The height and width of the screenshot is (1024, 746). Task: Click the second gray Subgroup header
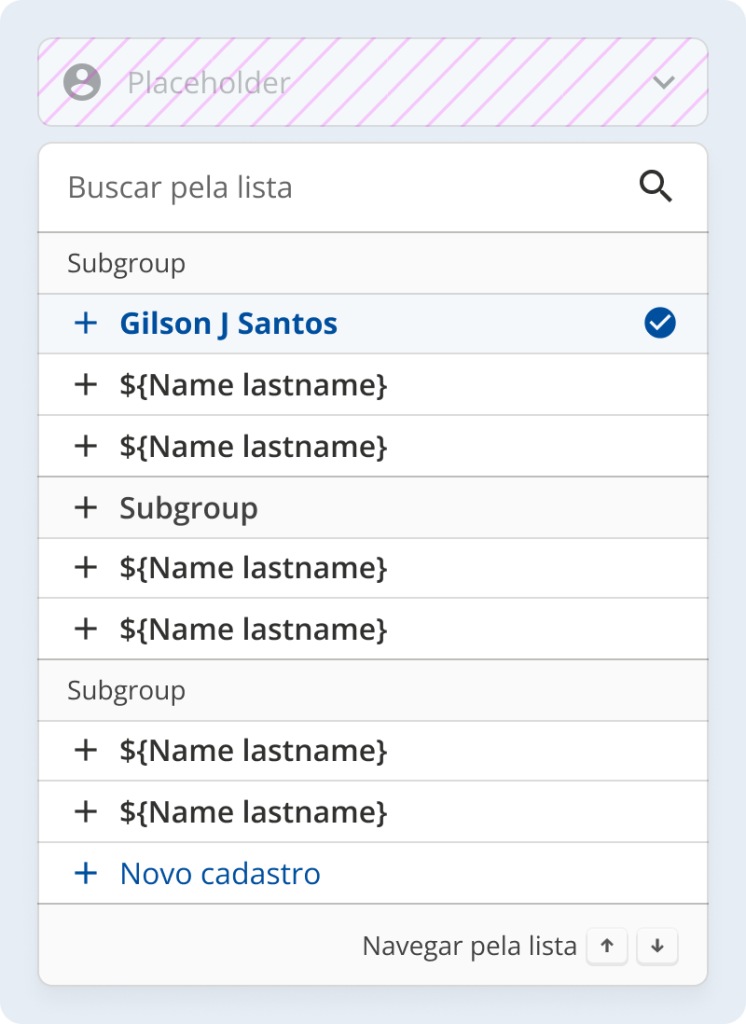tap(126, 691)
